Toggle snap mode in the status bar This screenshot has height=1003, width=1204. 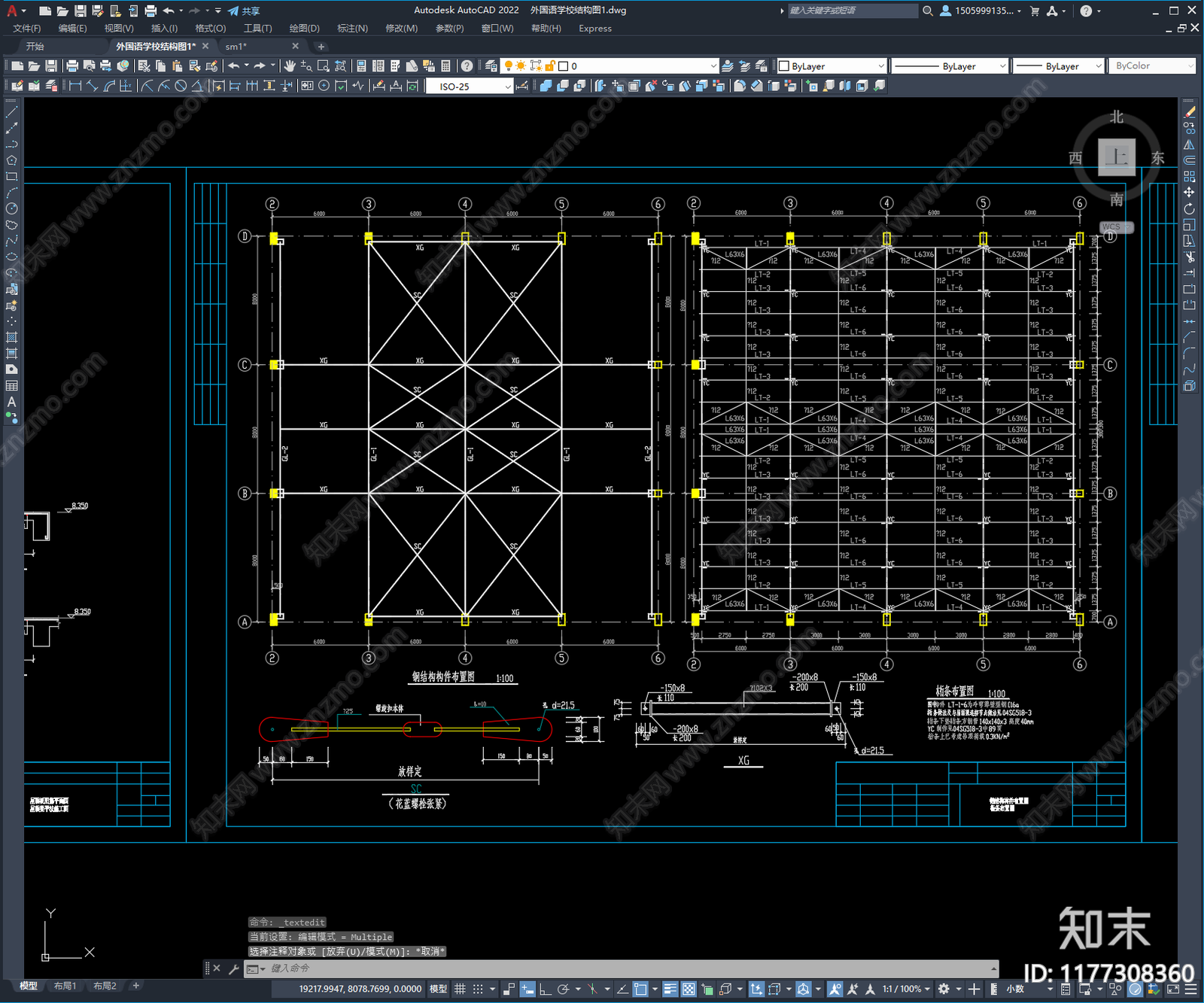(x=477, y=989)
